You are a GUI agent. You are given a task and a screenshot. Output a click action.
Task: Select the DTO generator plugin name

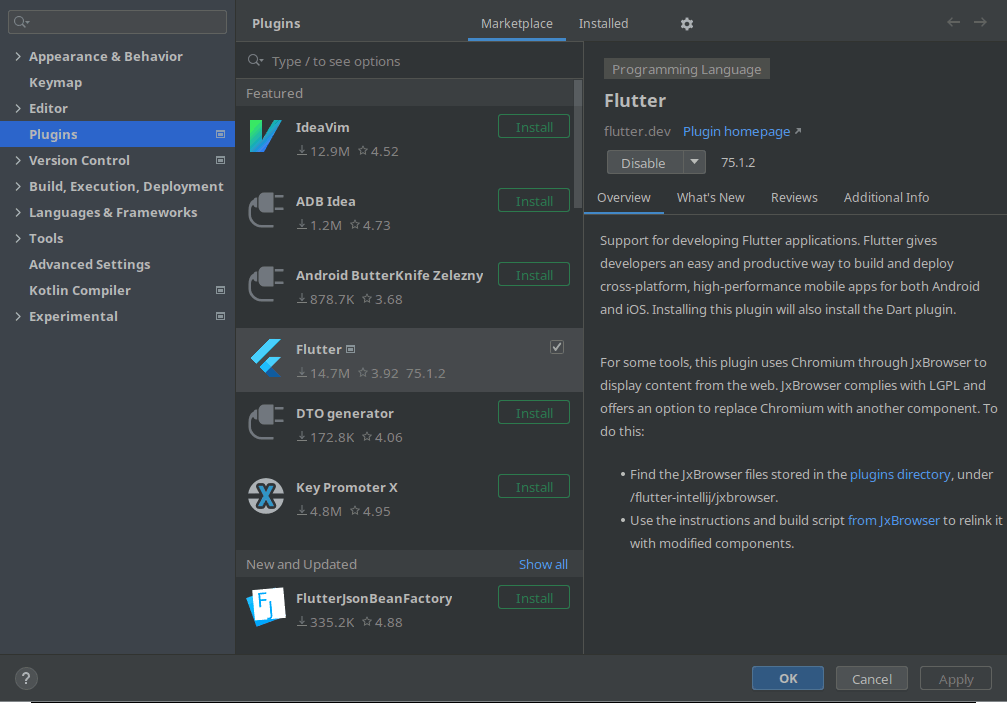345,413
